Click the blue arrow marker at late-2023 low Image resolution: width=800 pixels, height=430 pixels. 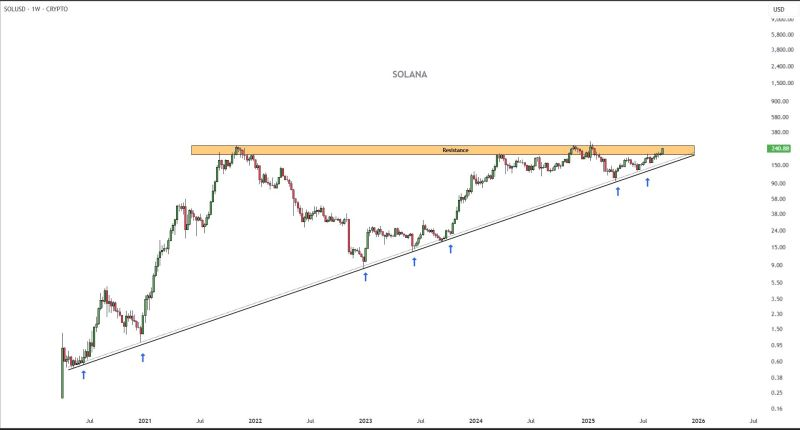click(451, 248)
